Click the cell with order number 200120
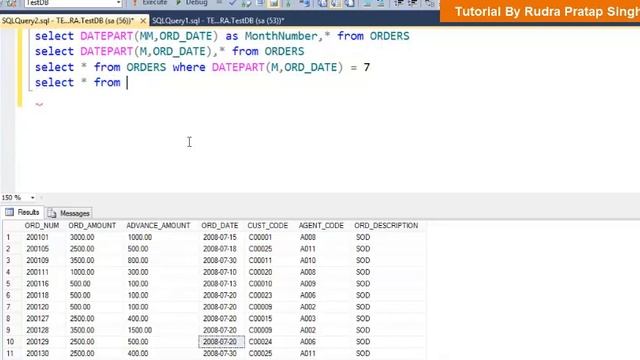 pyautogui.click(x=38, y=307)
